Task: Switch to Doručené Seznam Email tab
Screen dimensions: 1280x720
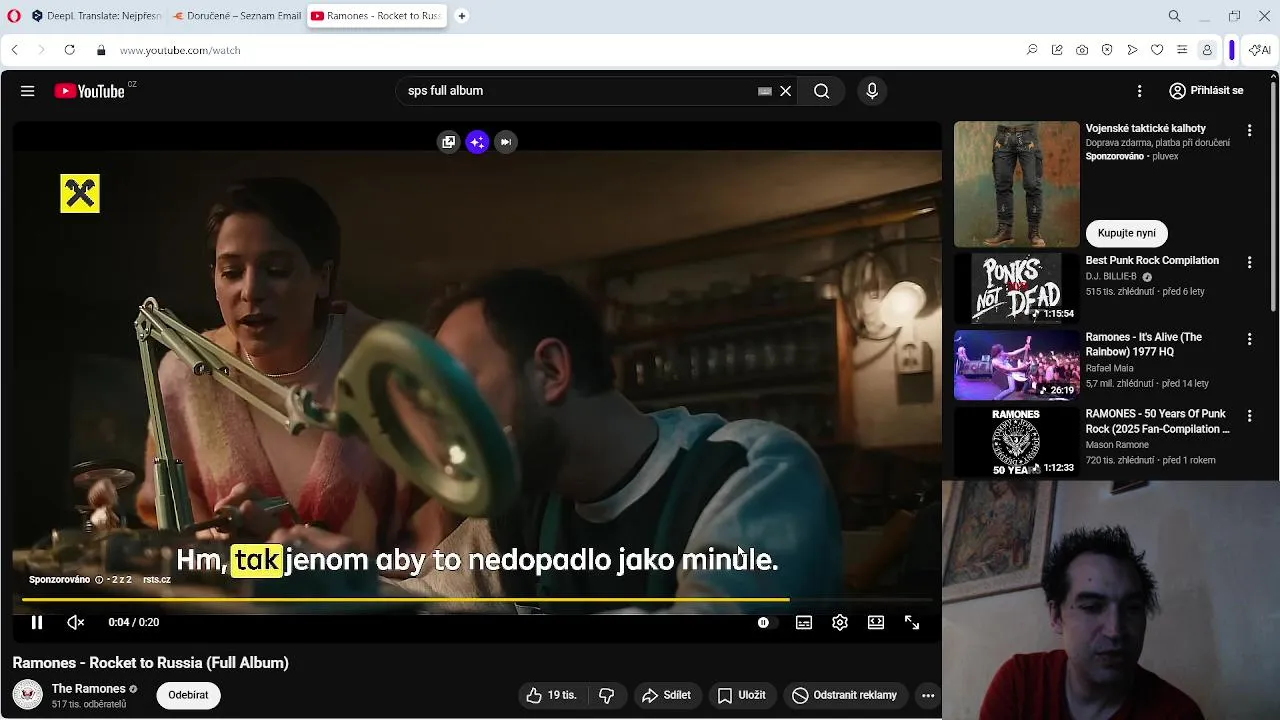Action: pos(237,16)
